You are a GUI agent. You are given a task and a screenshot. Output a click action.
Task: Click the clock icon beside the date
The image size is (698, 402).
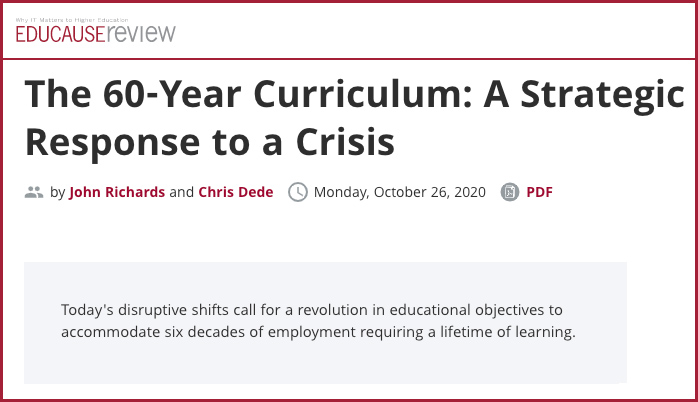pyautogui.click(x=298, y=192)
